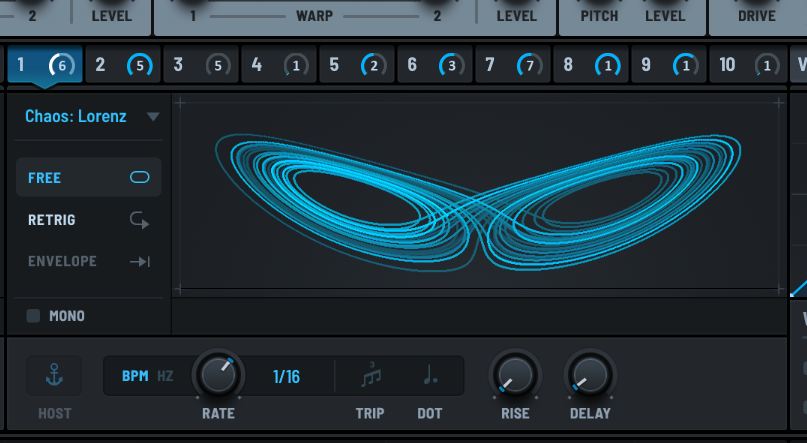Click the Lorenz attractor display
The height and width of the screenshot is (443, 807).
pyautogui.click(x=479, y=196)
